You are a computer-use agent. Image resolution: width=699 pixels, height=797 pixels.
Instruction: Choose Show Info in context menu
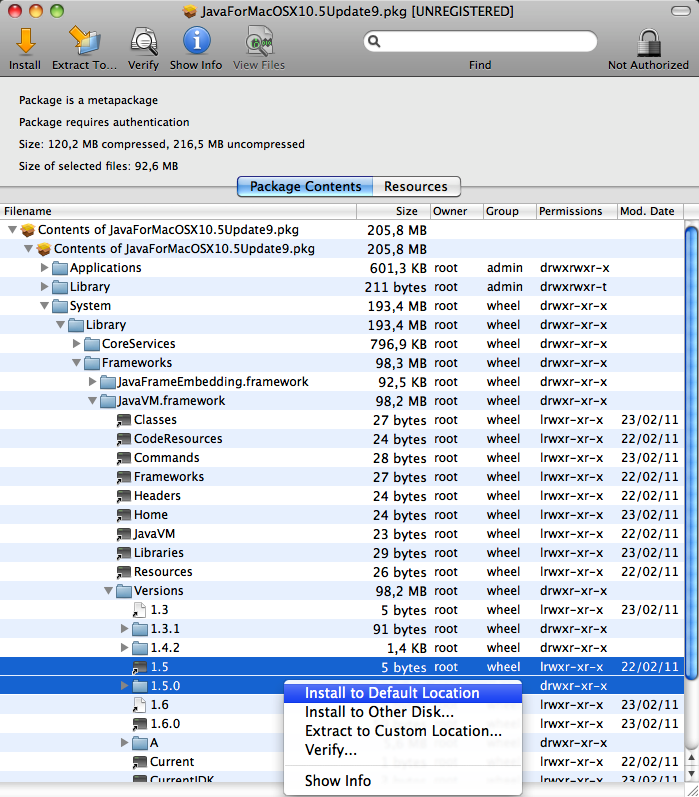403,781
